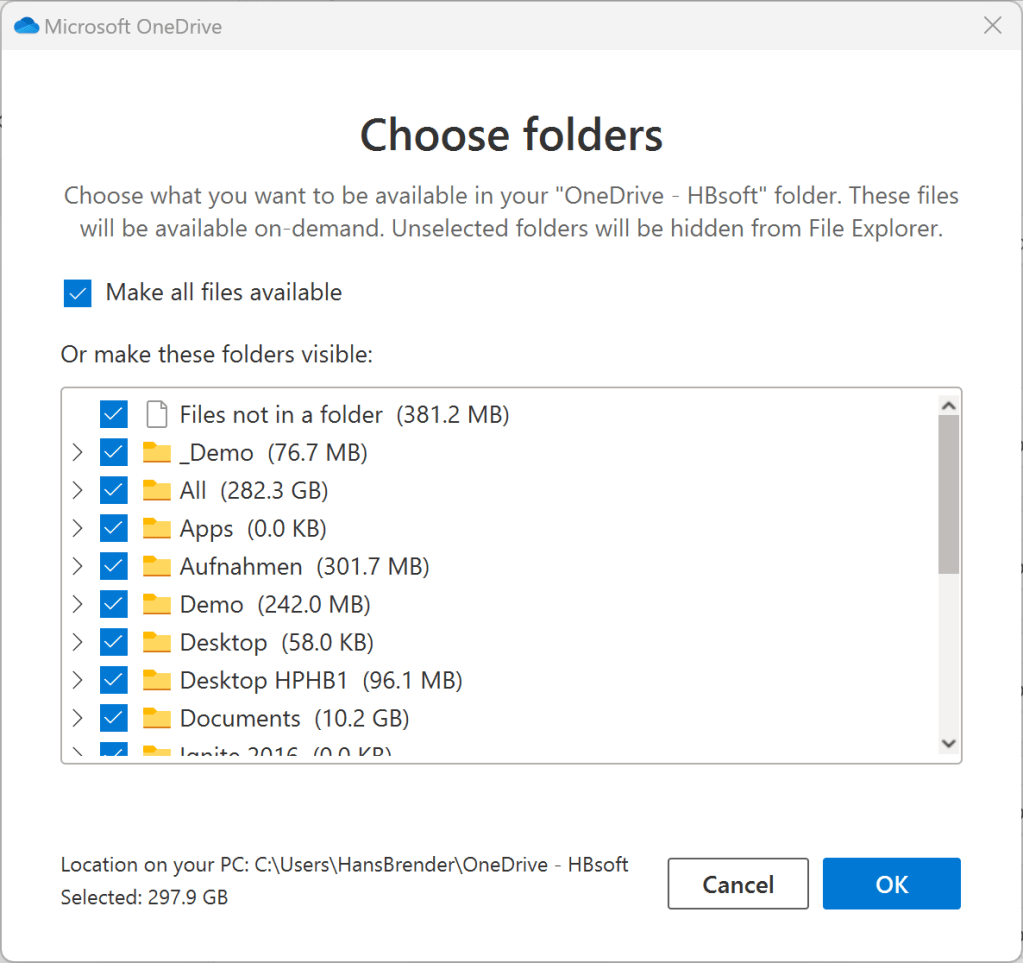This screenshot has width=1023, height=963.
Task: Click the Documents folder icon
Action: pyautogui.click(x=156, y=718)
